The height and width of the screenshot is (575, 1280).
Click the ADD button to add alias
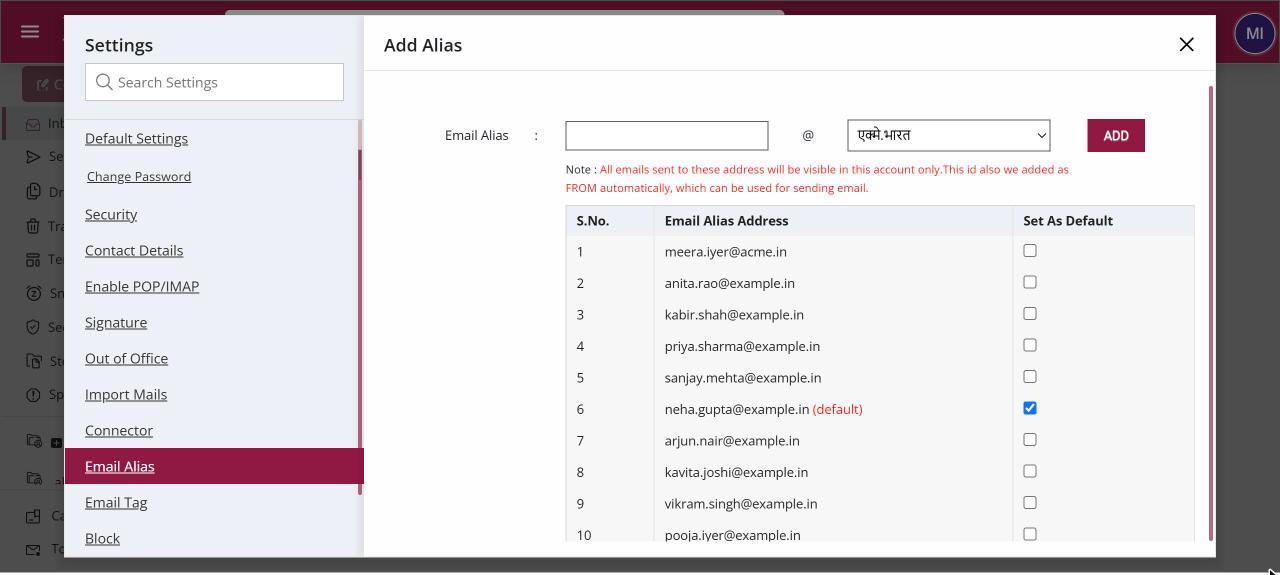pos(1116,136)
